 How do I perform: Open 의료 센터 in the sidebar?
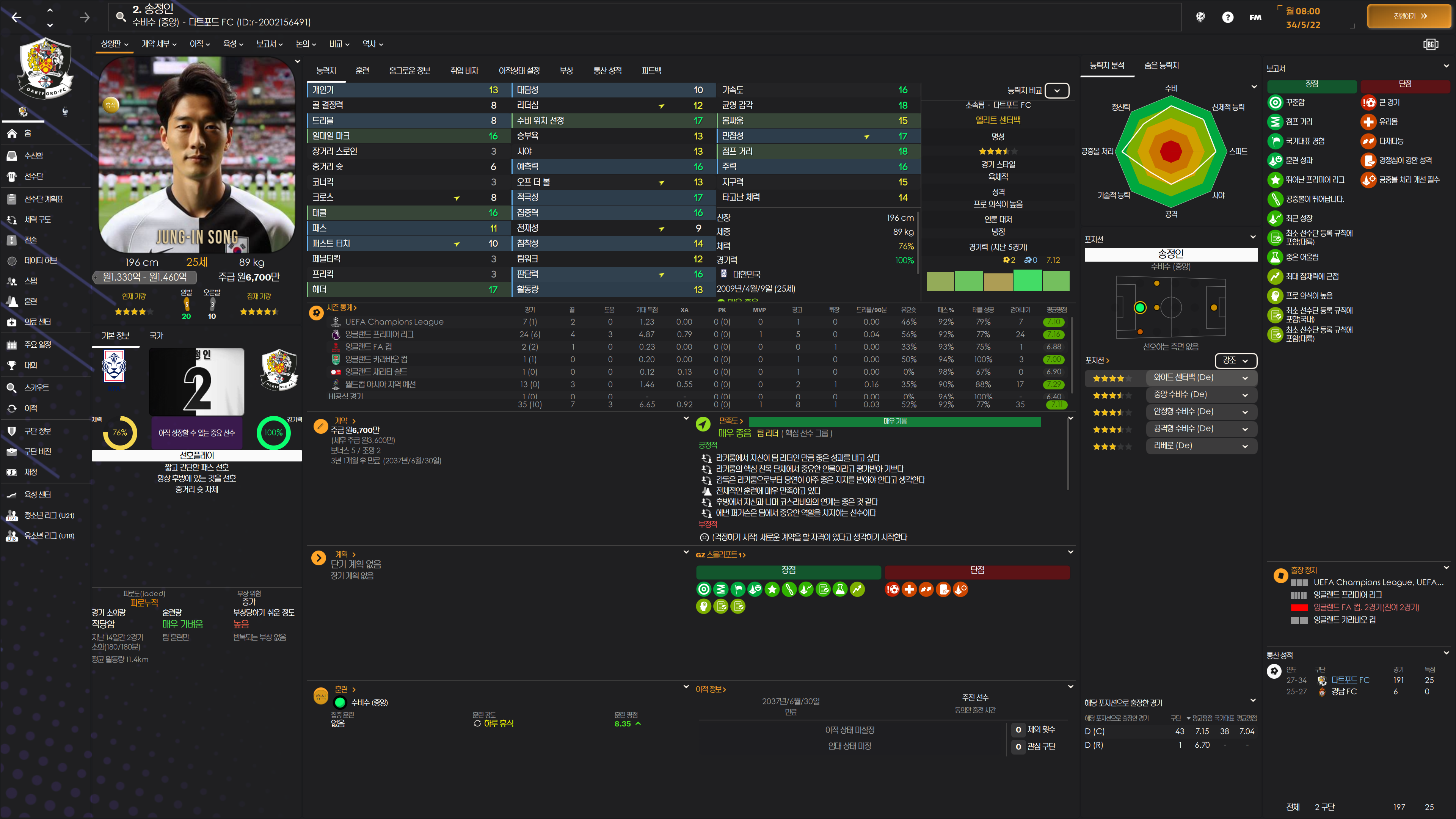pos(37,322)
